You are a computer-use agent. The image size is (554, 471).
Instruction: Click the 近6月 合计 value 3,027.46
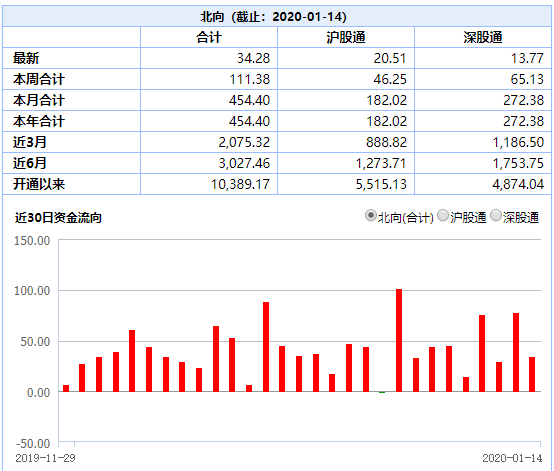(244, 163)
